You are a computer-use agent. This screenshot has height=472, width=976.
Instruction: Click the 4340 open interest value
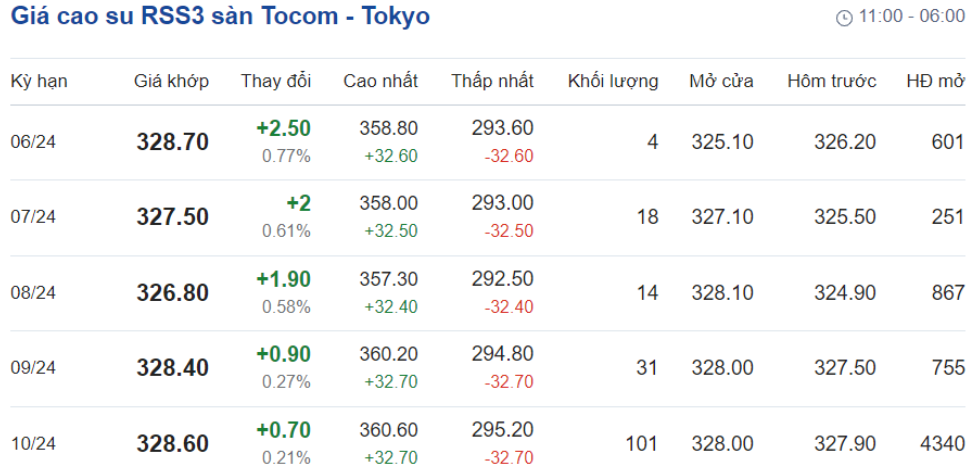pyautogui.click(x=942, y=444)
